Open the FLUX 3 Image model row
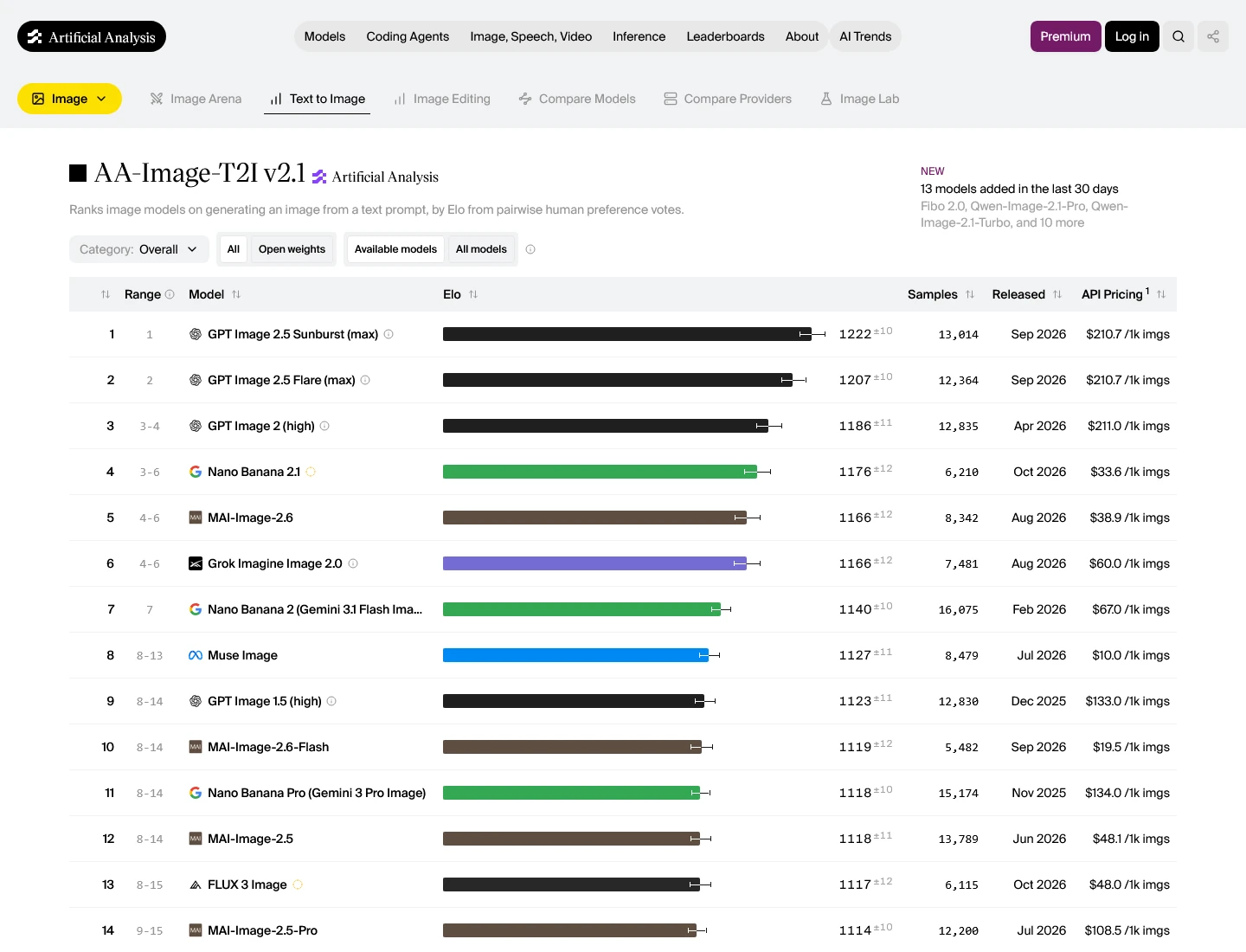Image resolution: width=1246 pixels, height=952 pixels. tap(623, 884)
